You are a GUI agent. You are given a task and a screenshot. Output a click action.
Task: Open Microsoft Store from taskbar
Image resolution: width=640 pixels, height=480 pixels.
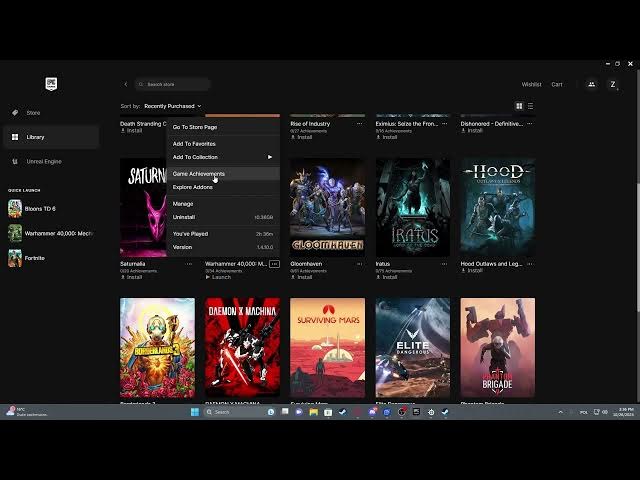coord(328,412)
